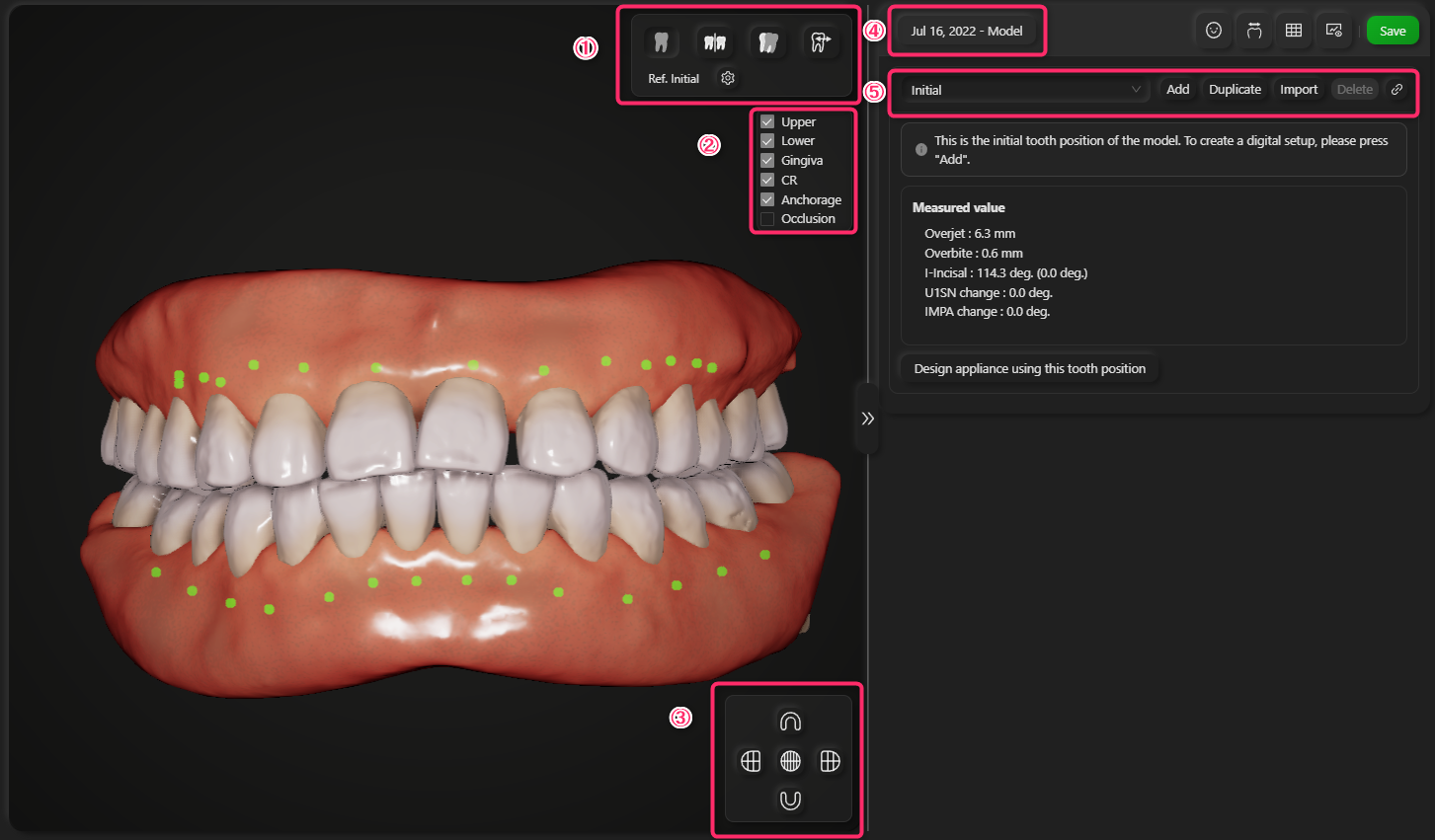Toggle the CR checkbox
The image size is (1435, 840).
pos(767,181)
